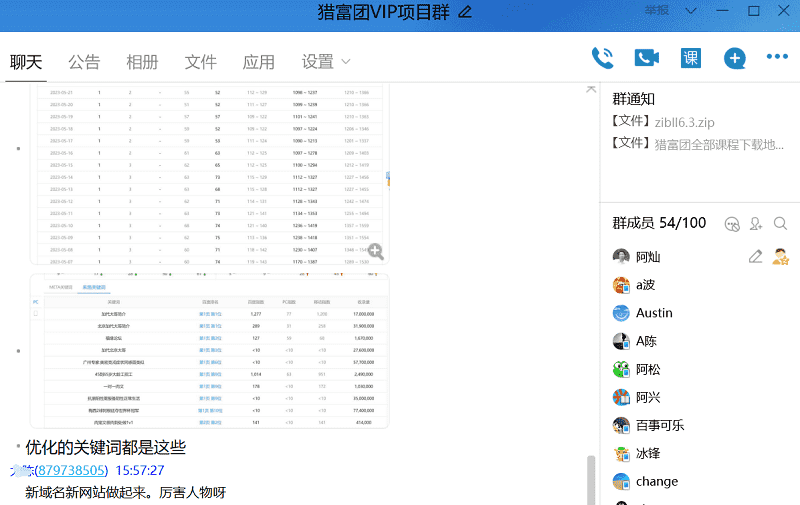
Task: Open the 举报 report option
Action: click(x=657, y=10)
